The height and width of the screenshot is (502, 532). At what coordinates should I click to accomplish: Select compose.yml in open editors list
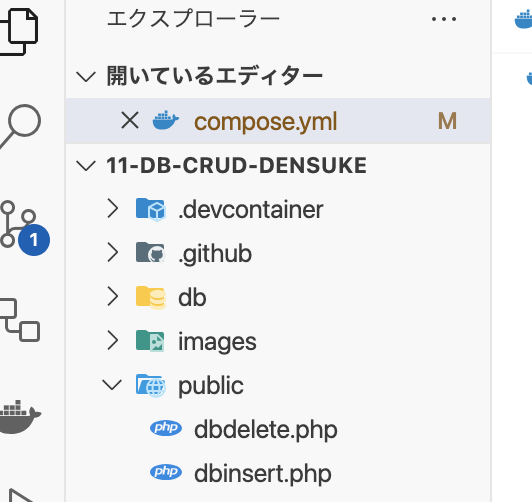click(x=278, y=121)
